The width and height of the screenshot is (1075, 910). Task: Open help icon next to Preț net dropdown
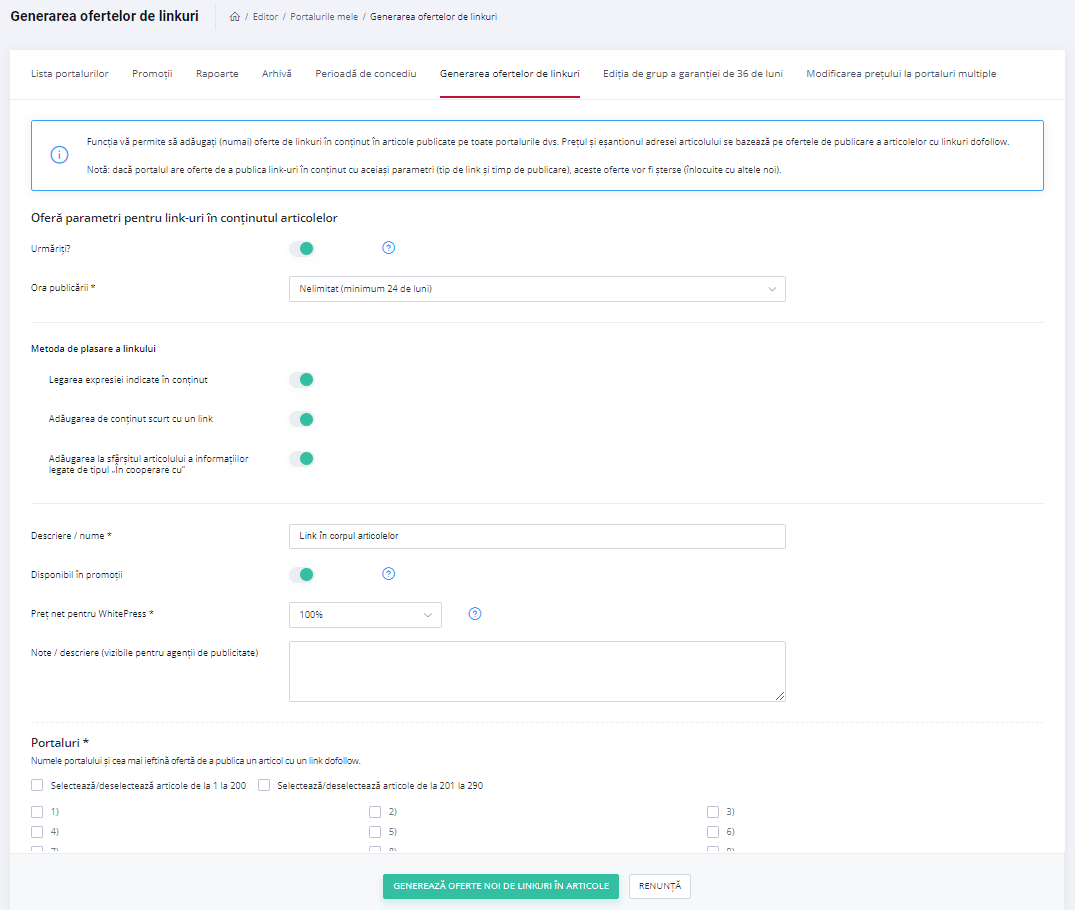point(475,614)
